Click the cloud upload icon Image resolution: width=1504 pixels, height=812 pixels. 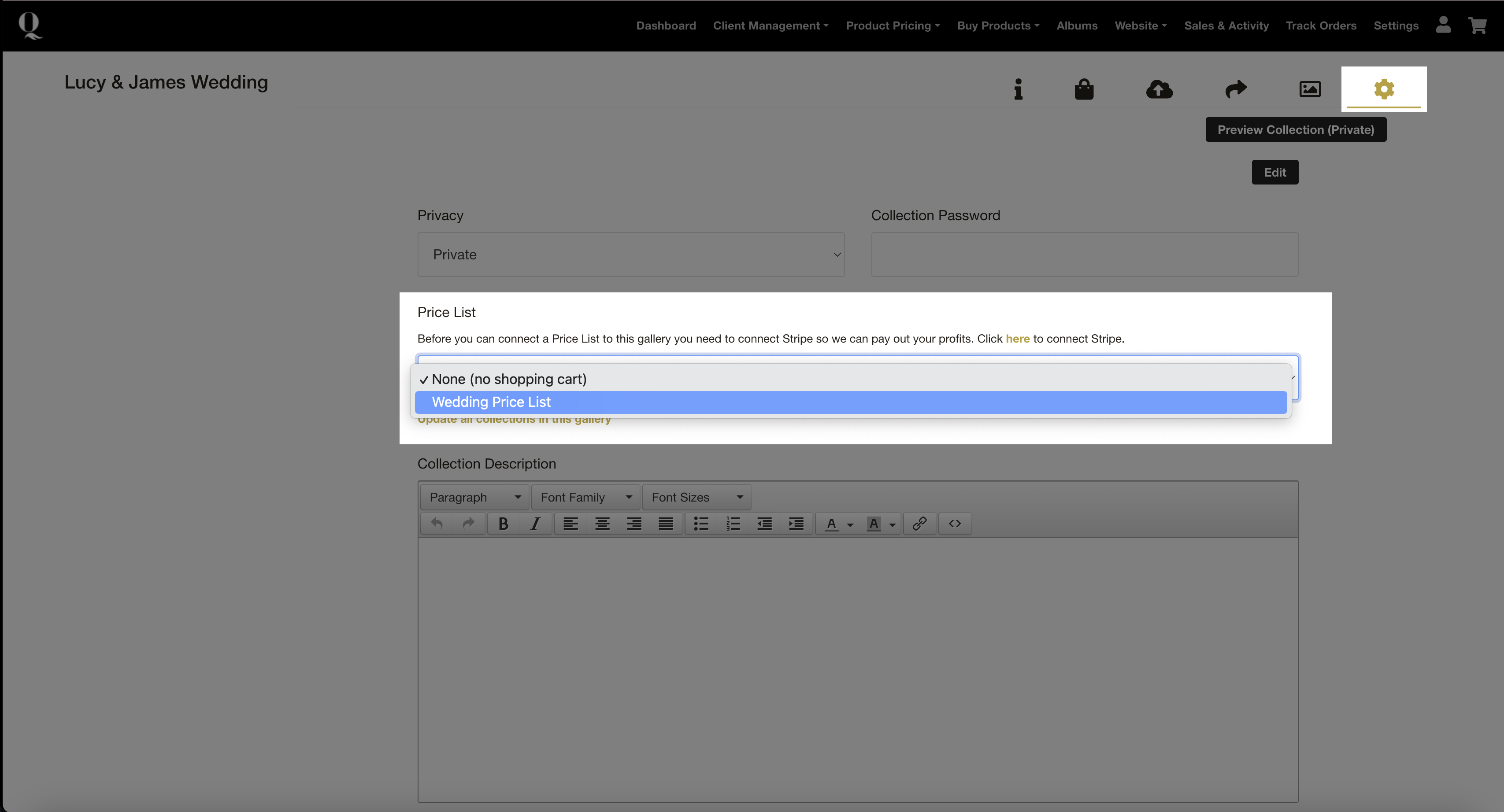pos(1159,89)
